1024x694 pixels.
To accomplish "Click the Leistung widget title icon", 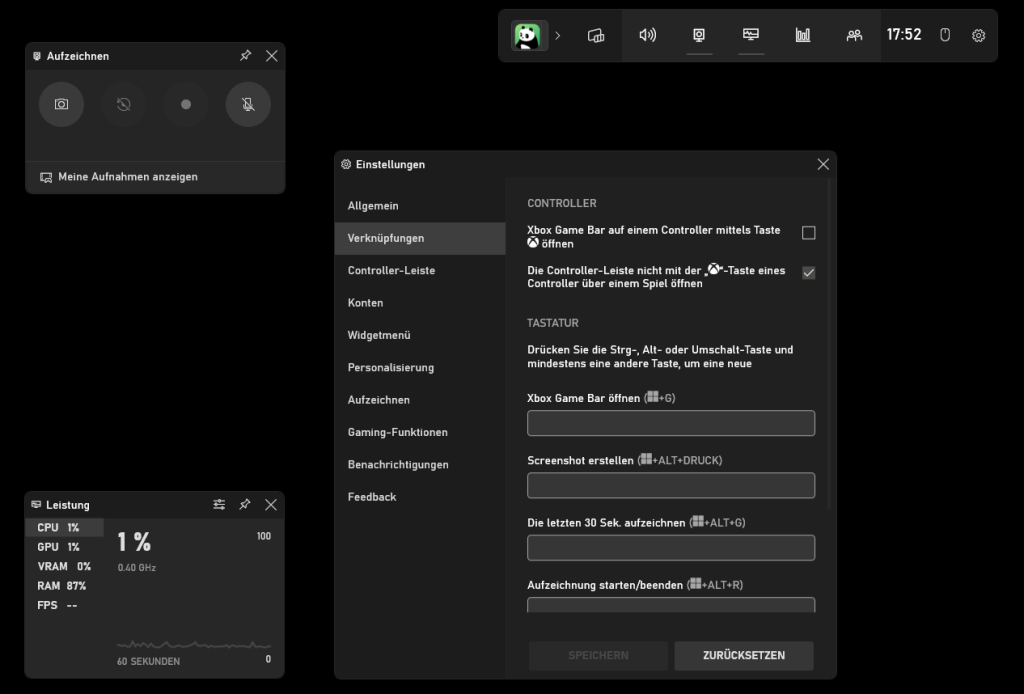I will coord(36,505).
